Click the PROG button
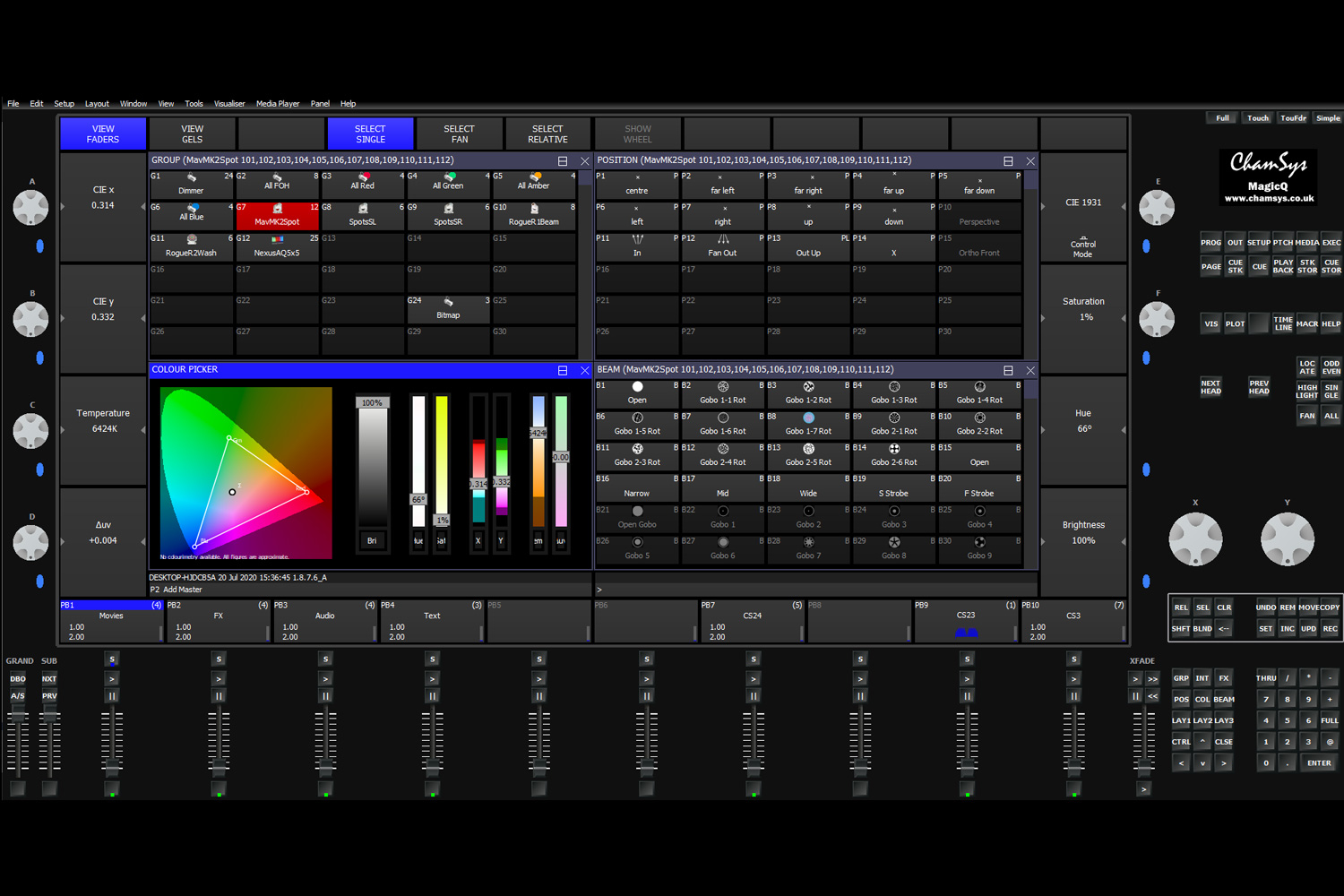Image resolution: width=1344 pixels, height=896 pixels. 1210,243
